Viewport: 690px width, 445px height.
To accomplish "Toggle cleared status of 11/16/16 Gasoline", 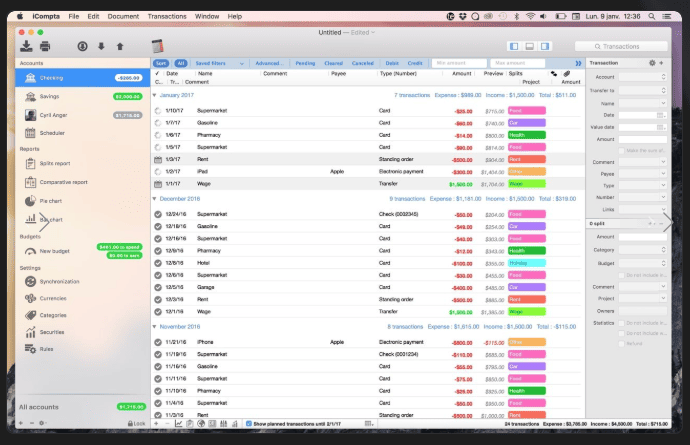I will tap(158, 367).
